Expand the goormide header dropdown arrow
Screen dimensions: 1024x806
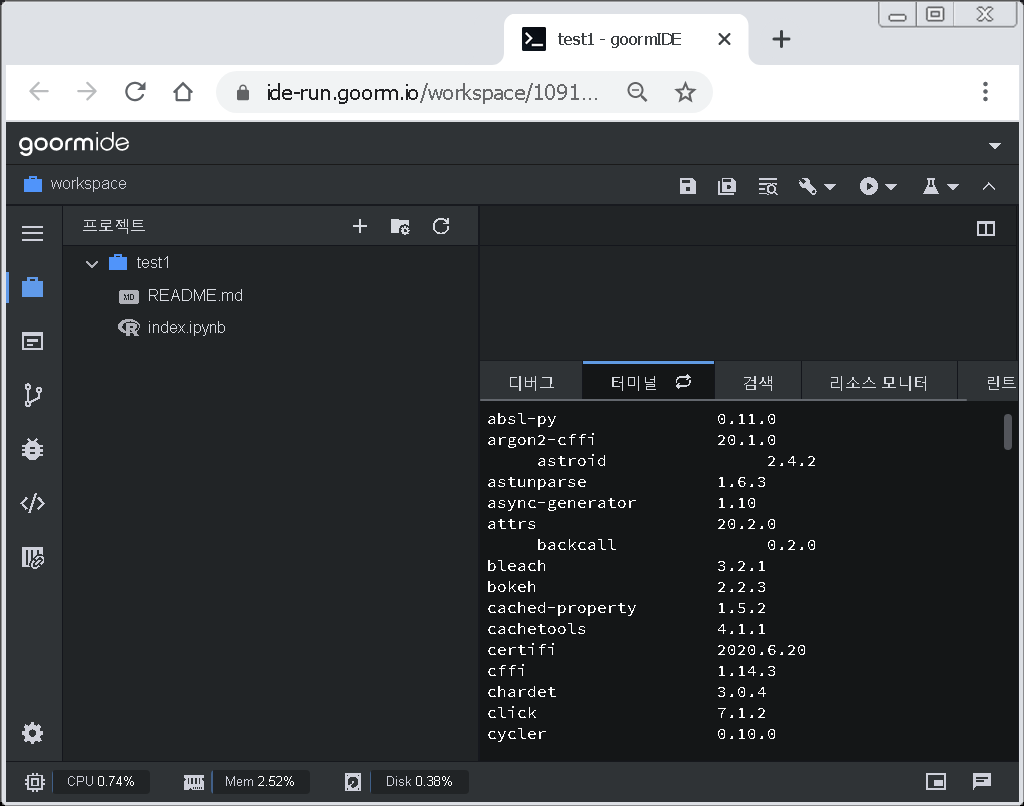(x=995, y=146)
